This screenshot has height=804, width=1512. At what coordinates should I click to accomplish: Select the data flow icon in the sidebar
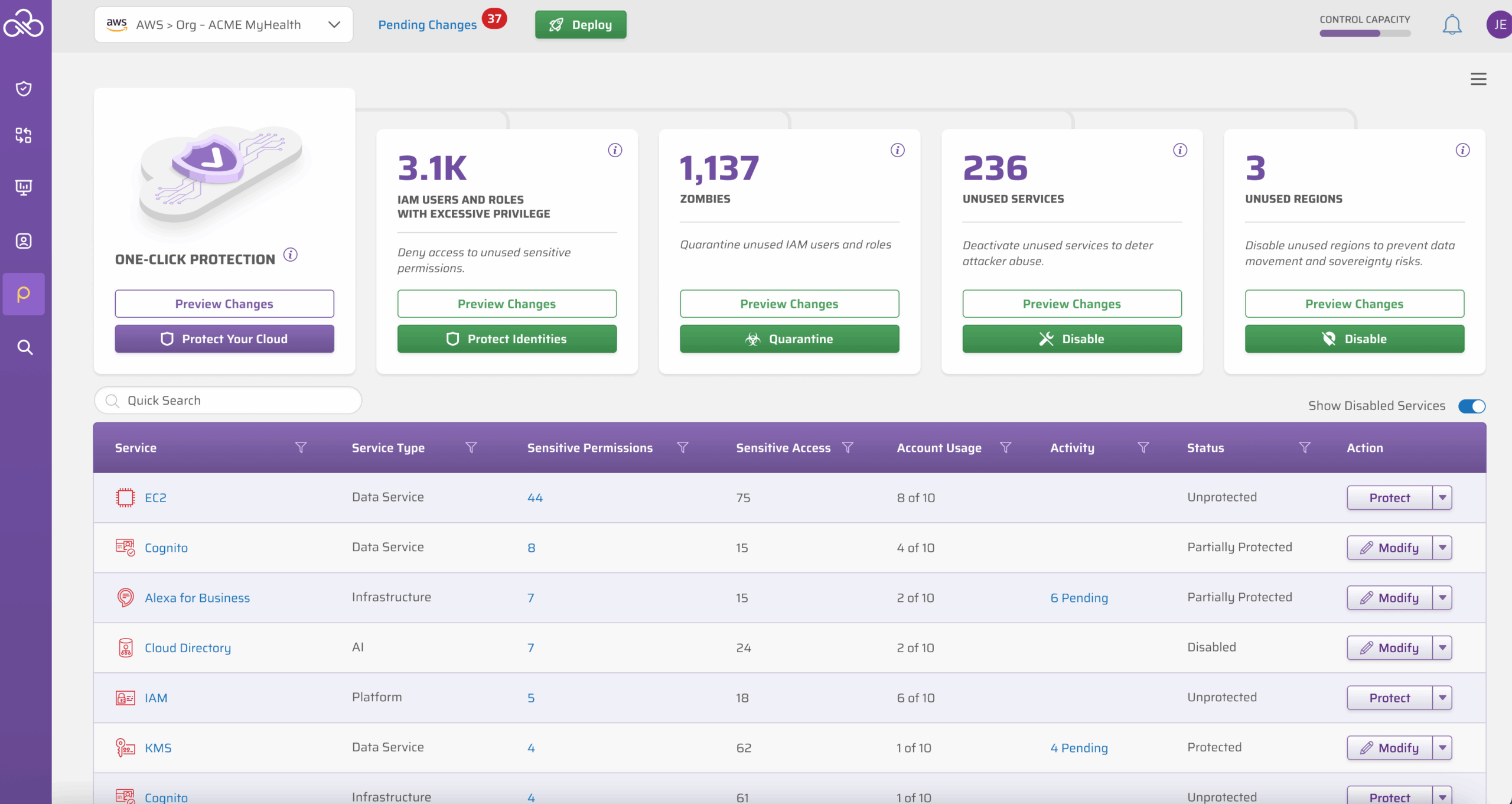pyautogui.click(x=24, y=135)
